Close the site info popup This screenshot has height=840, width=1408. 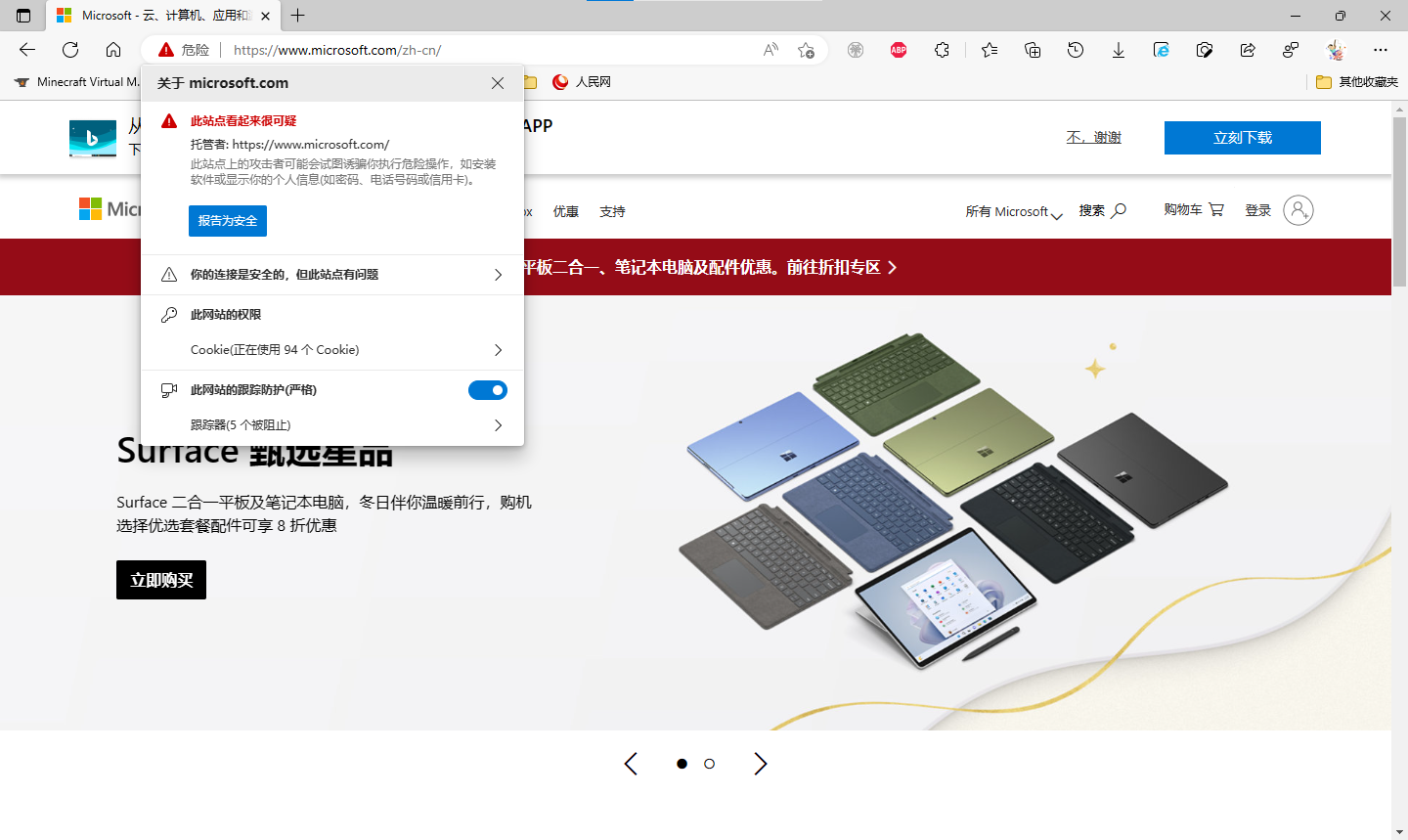[498, 83]
